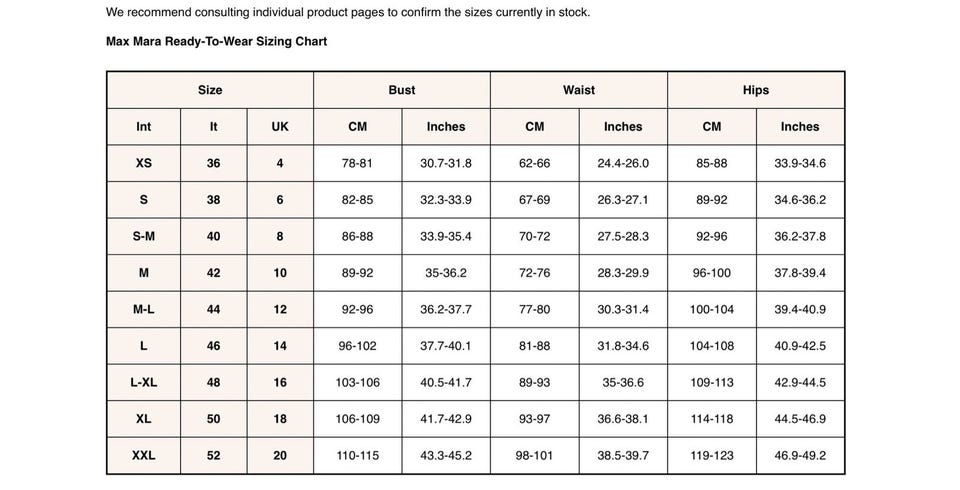Click the Waist column group header

coord(579,90)
